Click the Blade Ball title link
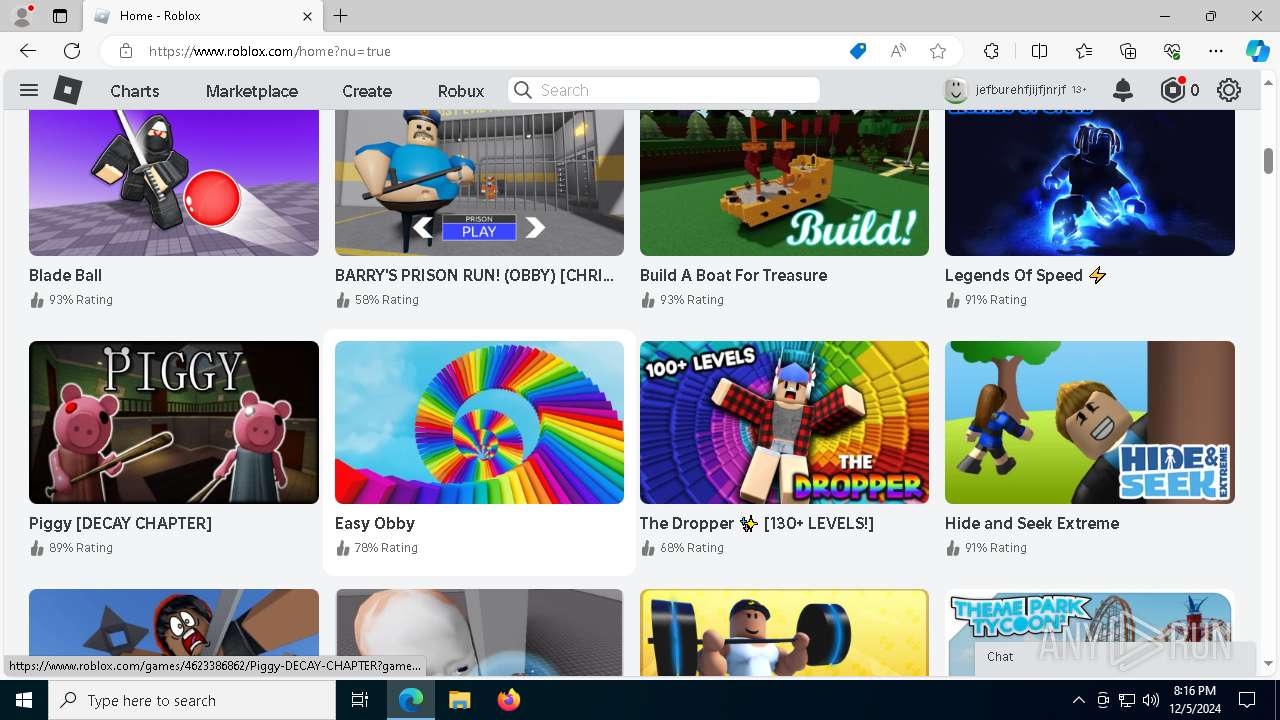This screenshot has height=720, width=1280. pos(66,275)
